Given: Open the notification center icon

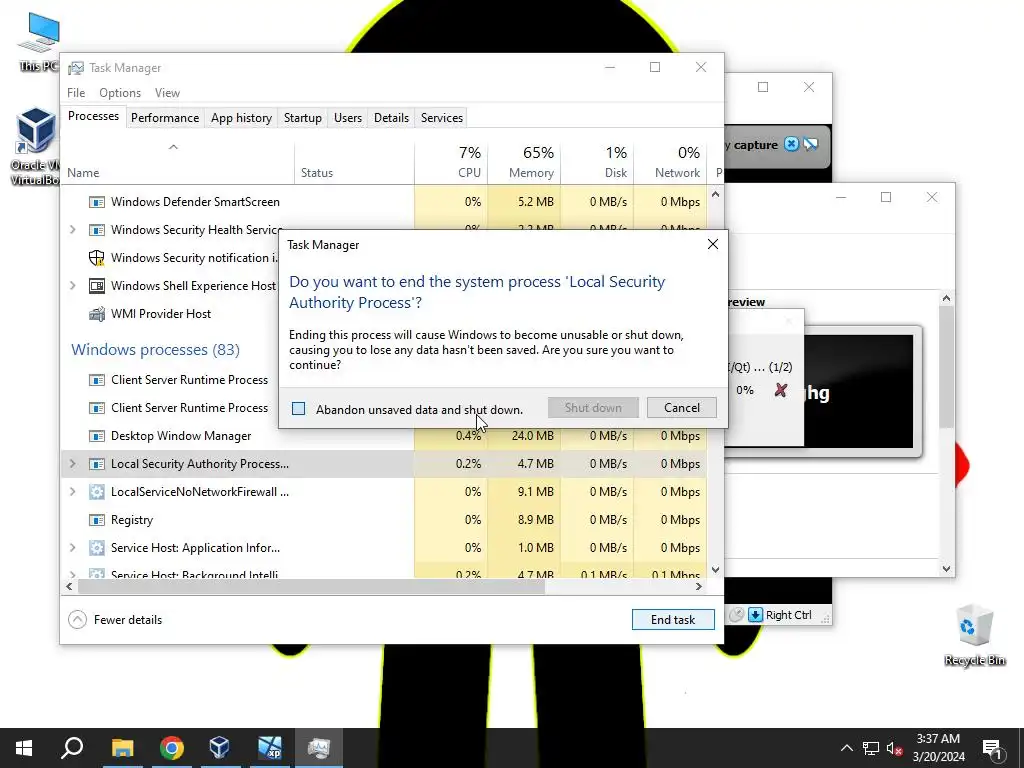Looking at the screenshot, I should coord(992,748).
